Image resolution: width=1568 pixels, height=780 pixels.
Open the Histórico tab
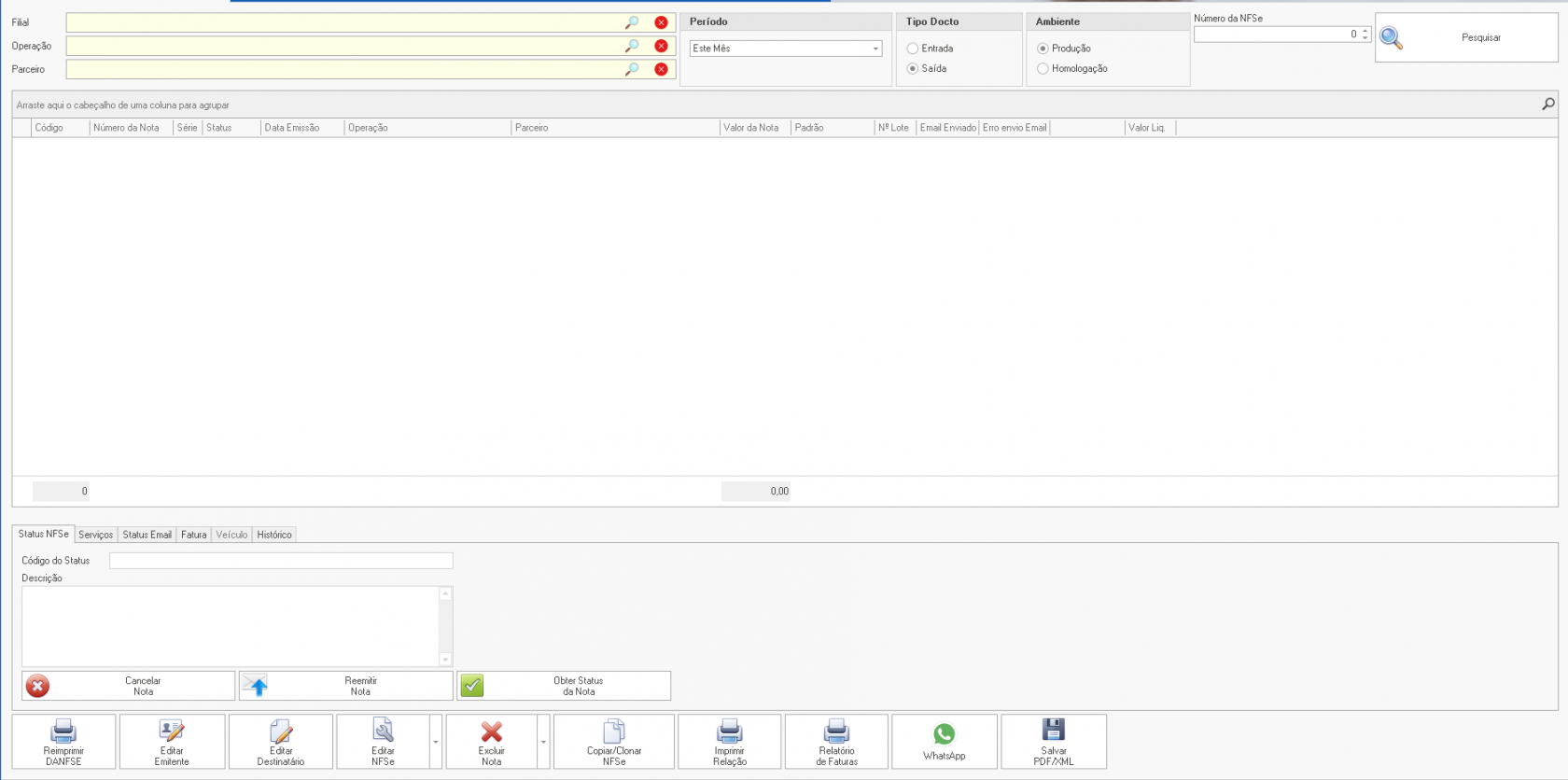tap(274, 535)
